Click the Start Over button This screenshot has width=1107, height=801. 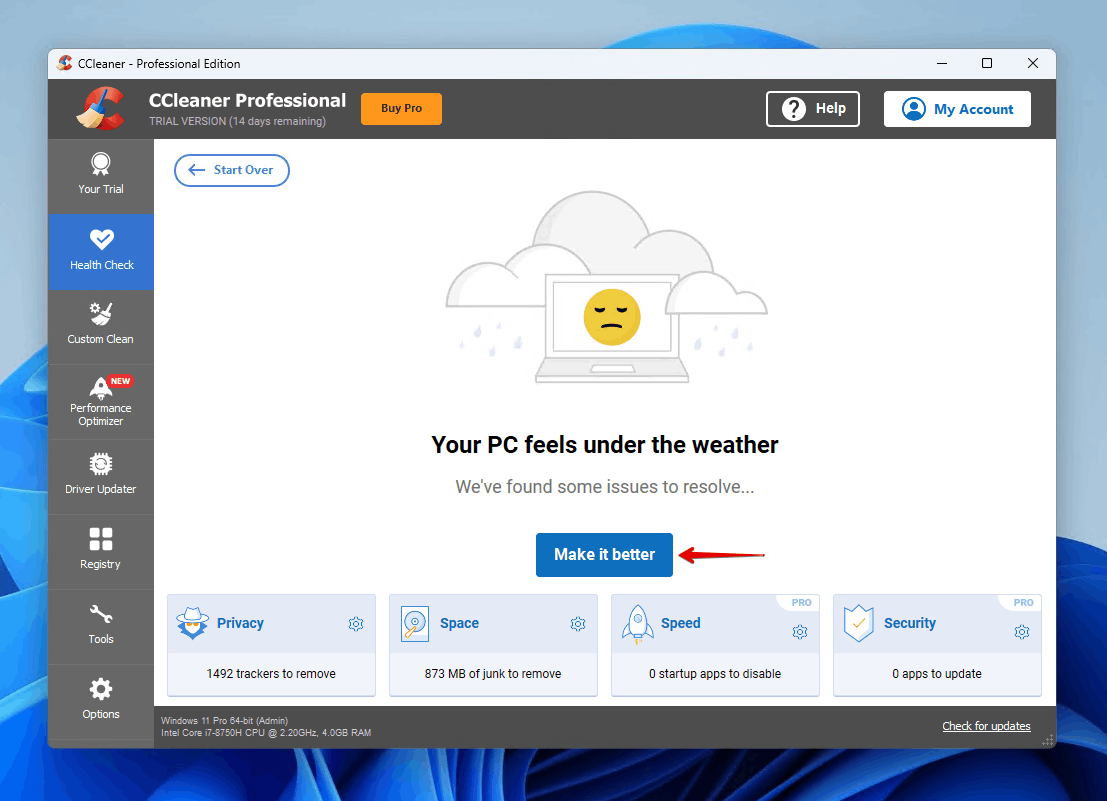(232, 170)
